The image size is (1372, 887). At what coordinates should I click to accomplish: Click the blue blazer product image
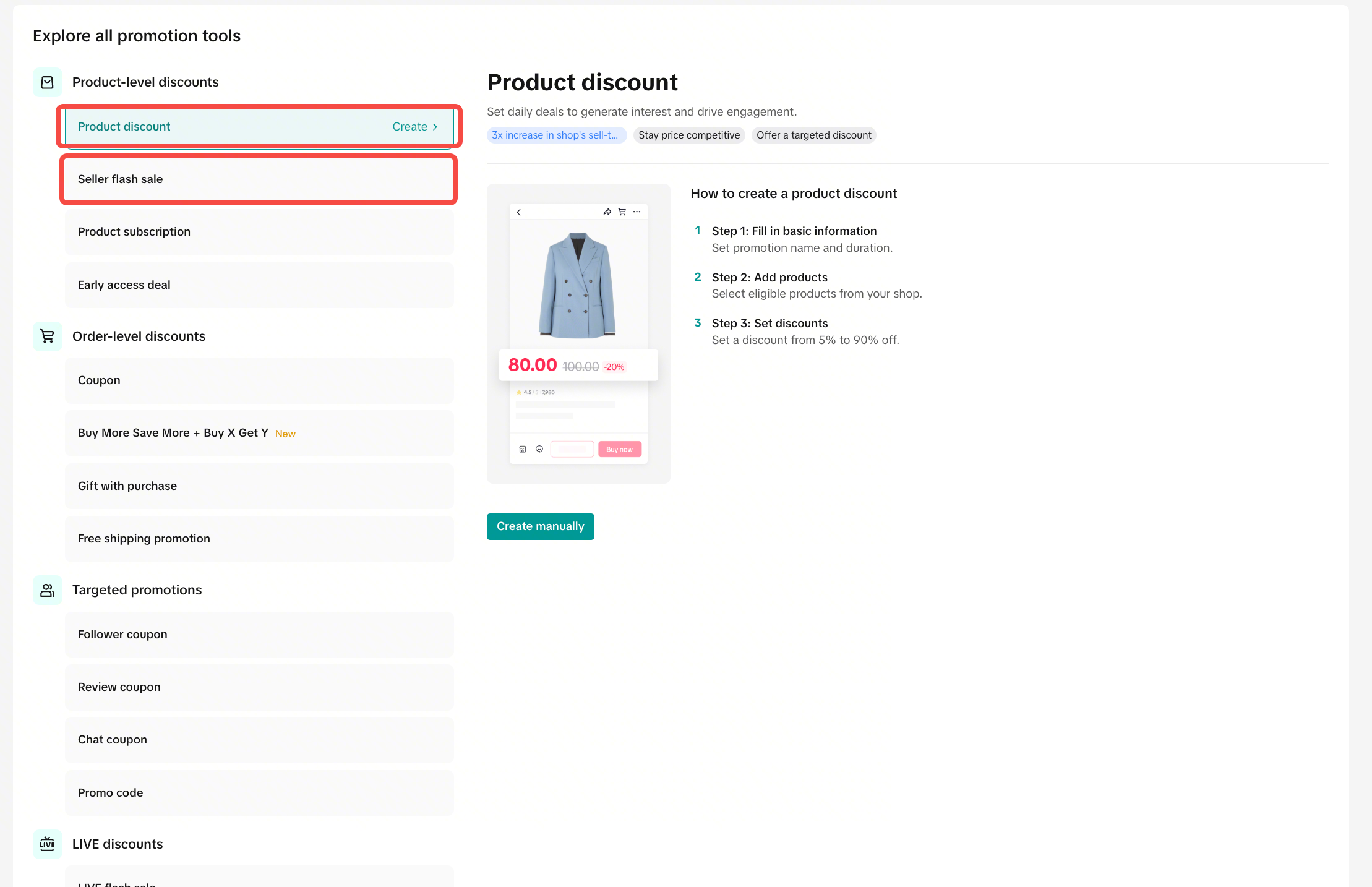click(578, 285)
